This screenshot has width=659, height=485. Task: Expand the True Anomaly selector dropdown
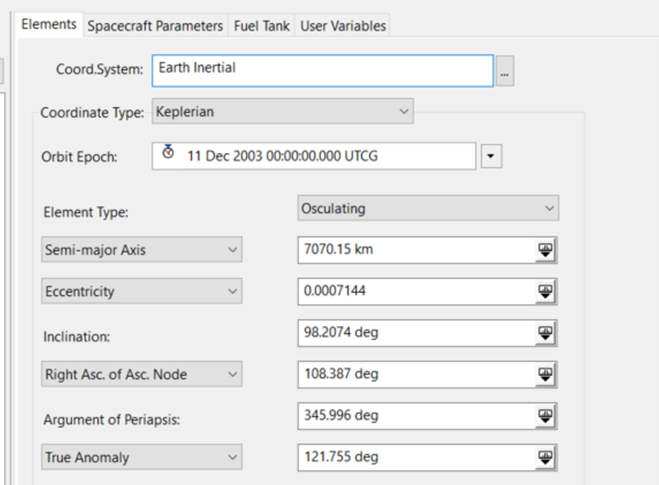[x=140, y=458]
